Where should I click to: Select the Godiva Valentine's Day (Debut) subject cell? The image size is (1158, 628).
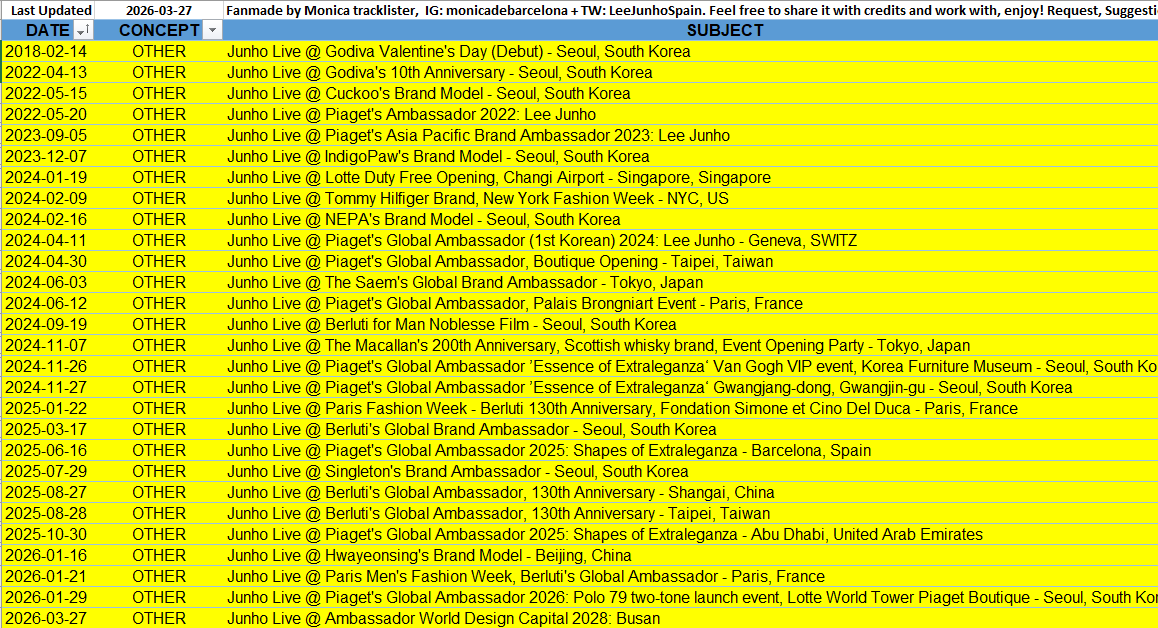click(691, 52)
